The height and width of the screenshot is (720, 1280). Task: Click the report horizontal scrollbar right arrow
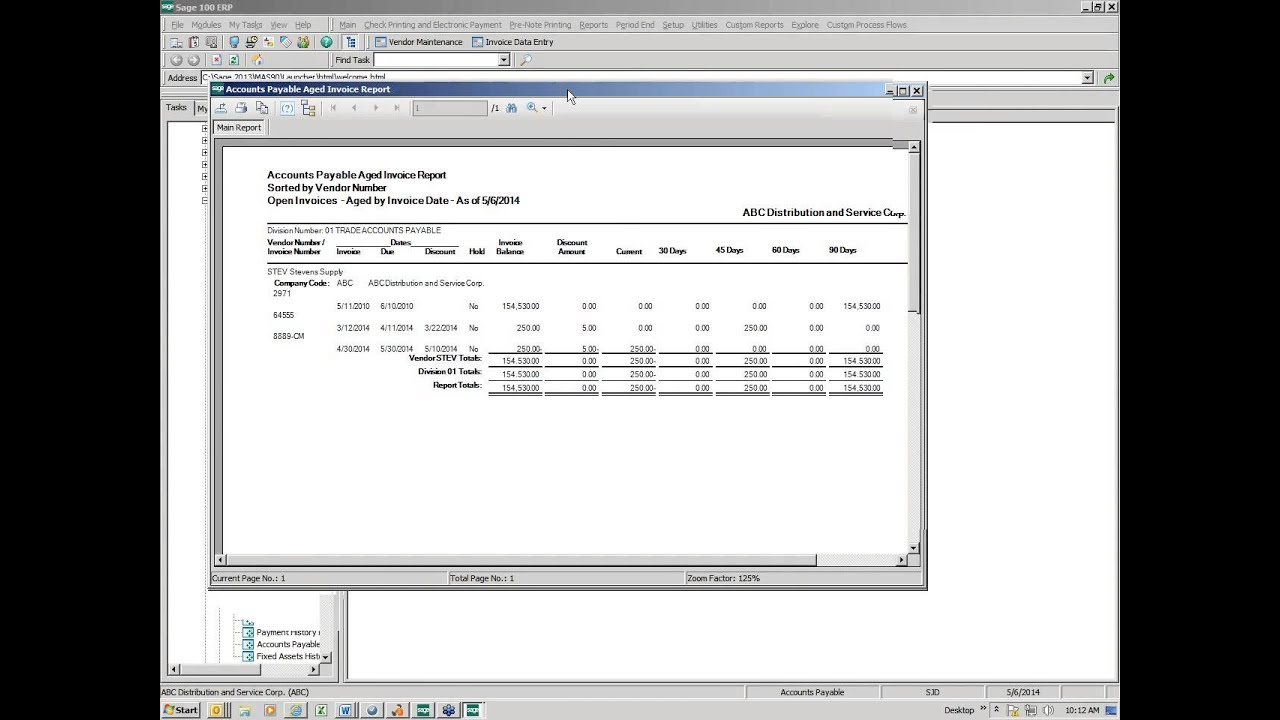(x=901, y=560)
